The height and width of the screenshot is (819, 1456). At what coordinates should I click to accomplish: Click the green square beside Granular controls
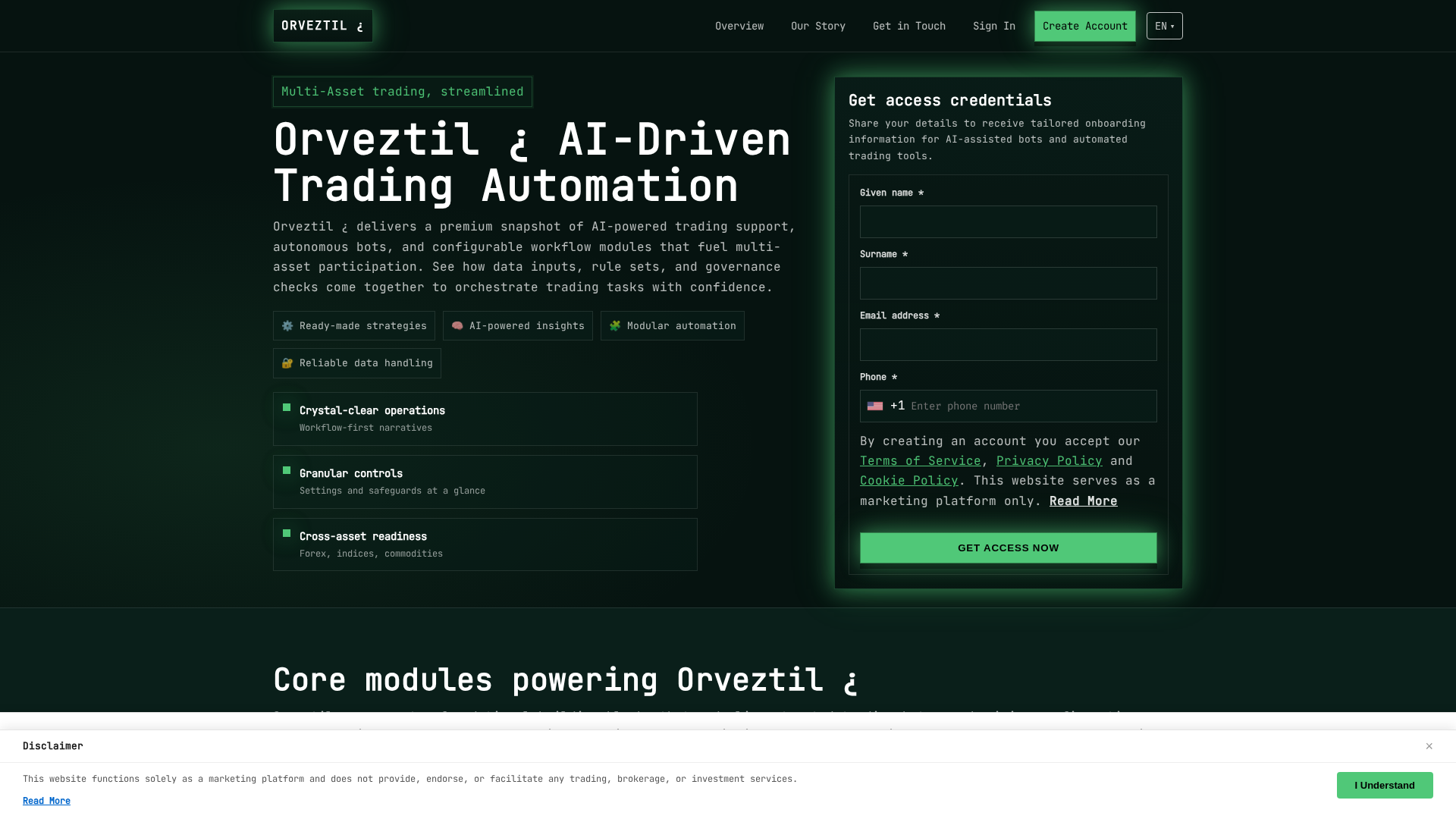(x=287, y=470)
